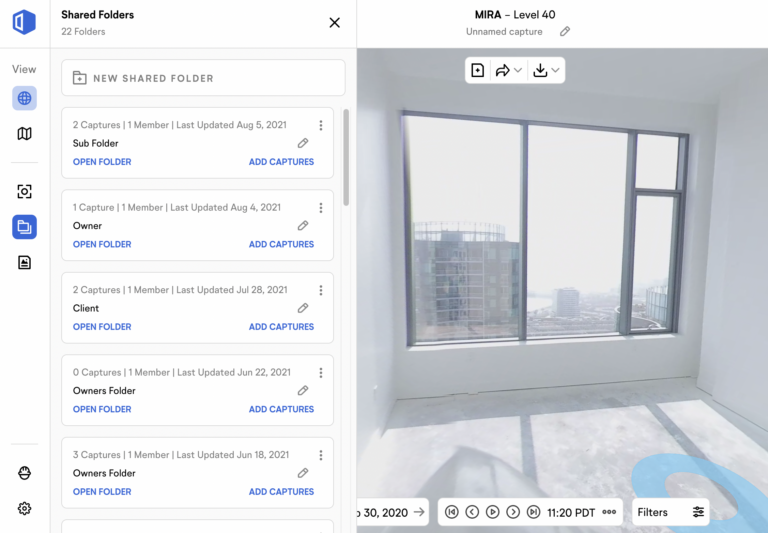Screen dimensions: 768x533
Task: Expand the download dropdown
Action: (x=546, y=70)
